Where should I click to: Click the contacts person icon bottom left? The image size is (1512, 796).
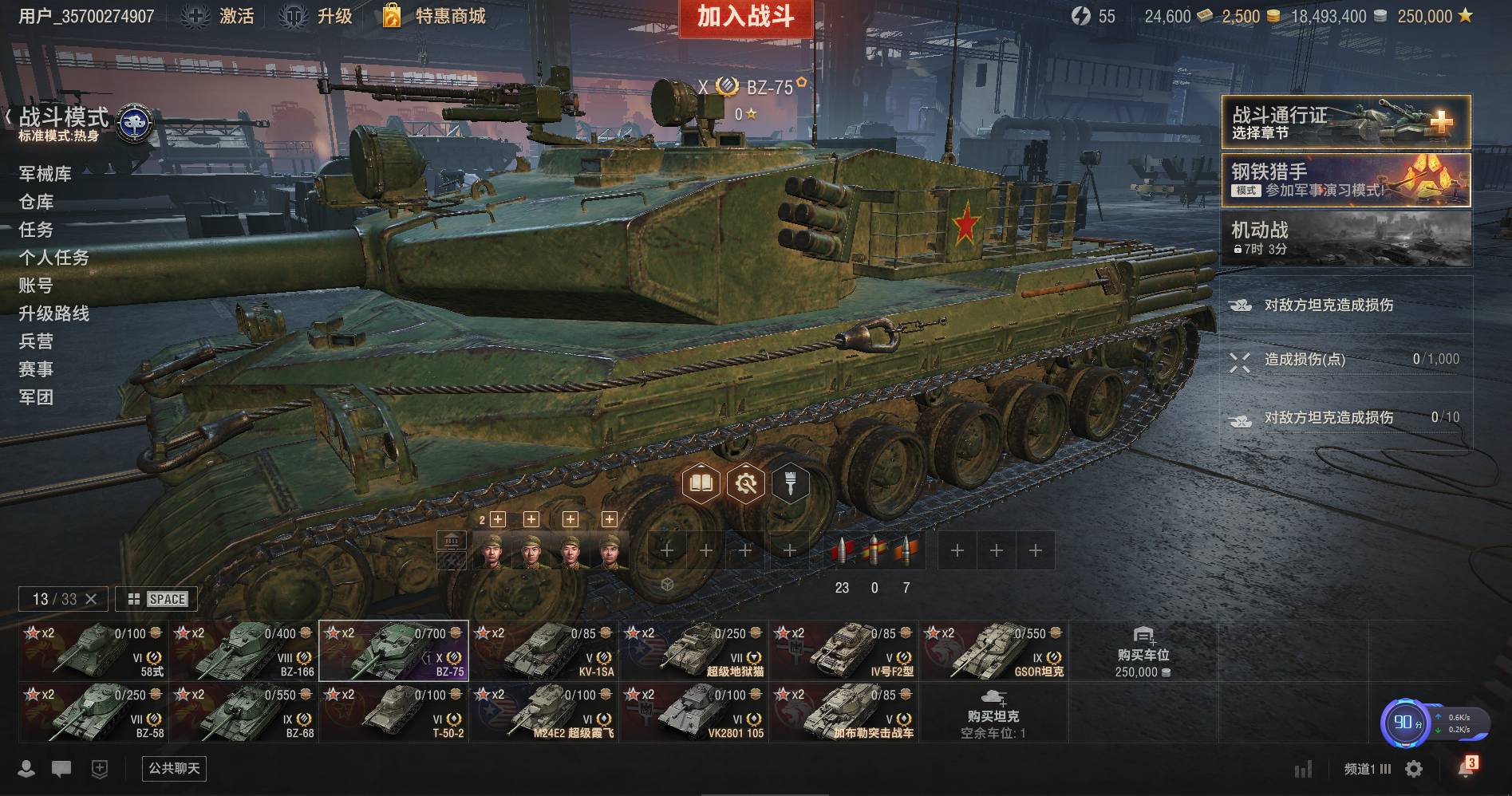[26, 769]
